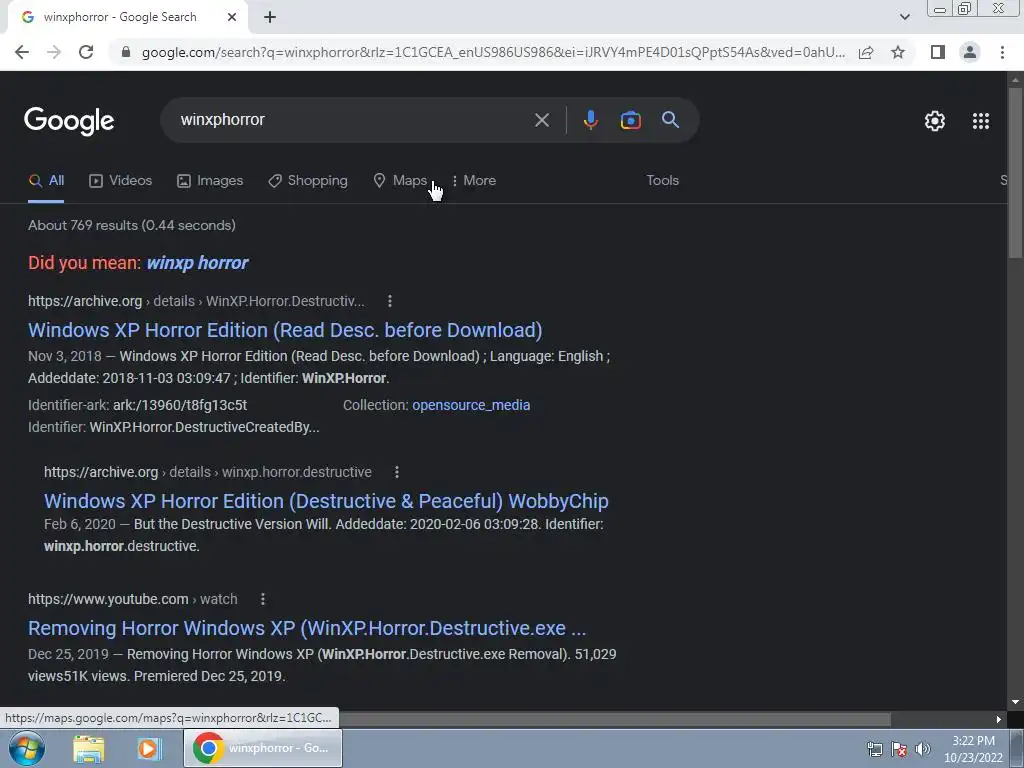This screenshot has height=768, width=1024.
Task: Open Windows XP Horror Edition Read Desc link
Action: tap(285, 330)
